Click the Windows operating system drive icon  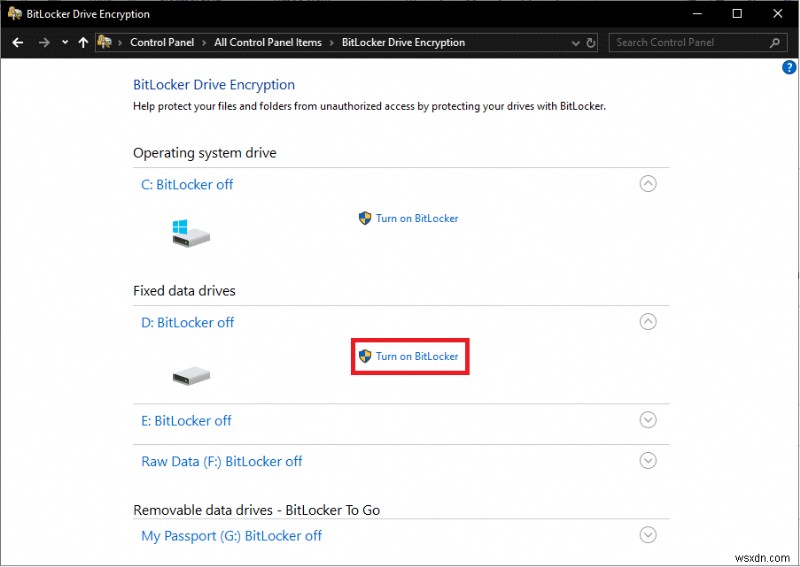[x=191, y=234]
